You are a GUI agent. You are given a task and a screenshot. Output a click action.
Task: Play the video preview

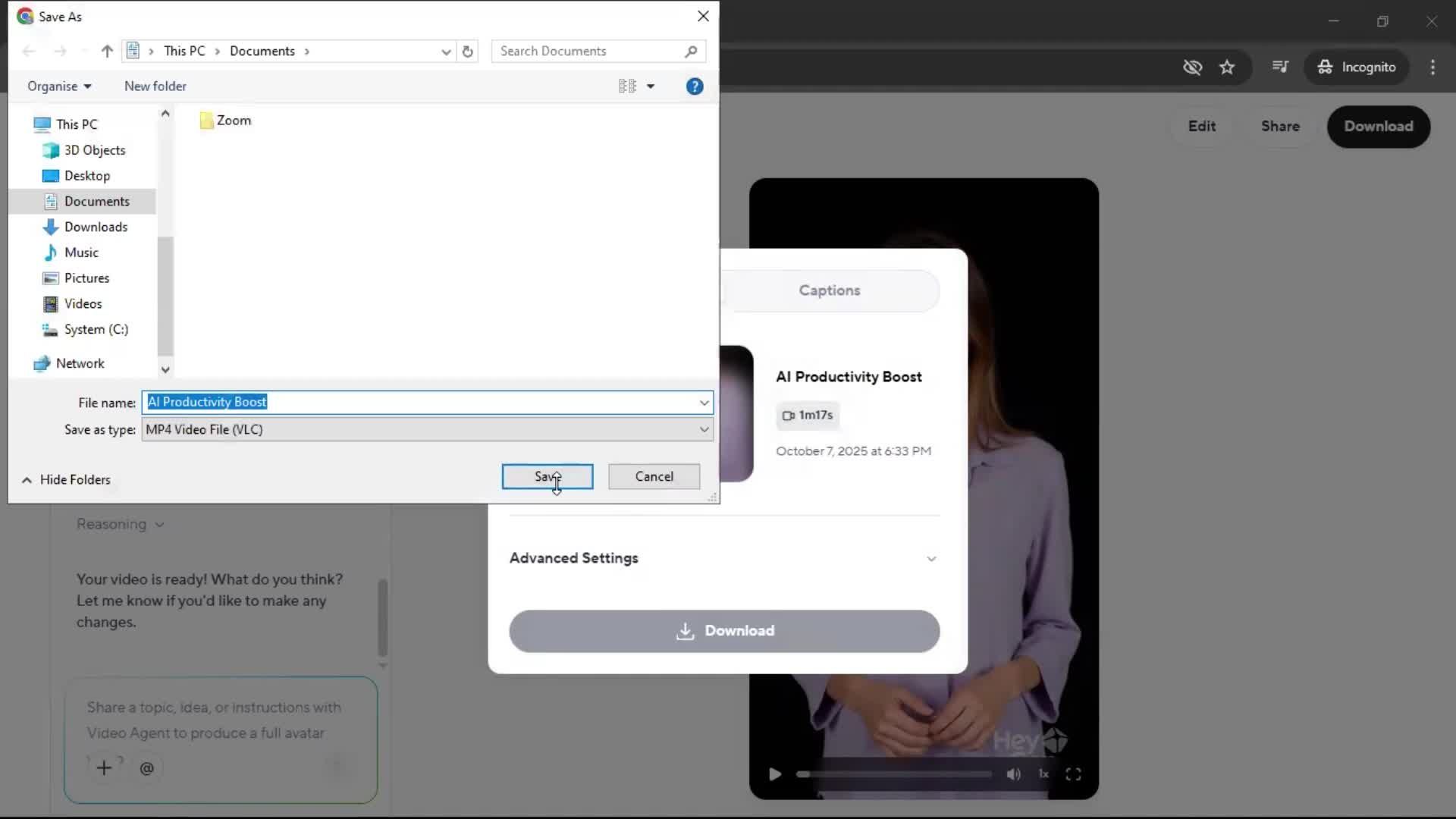(x=774, y=774)
